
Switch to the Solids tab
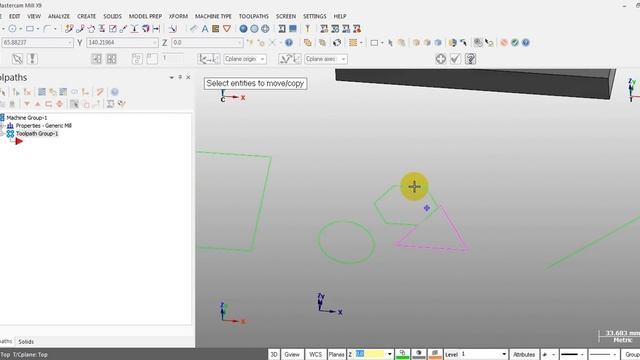(26, 342)
